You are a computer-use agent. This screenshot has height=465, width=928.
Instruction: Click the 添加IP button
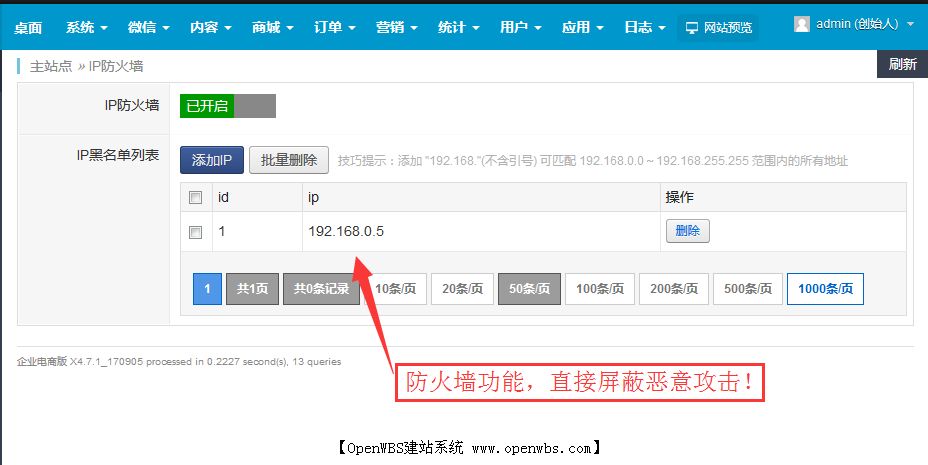tap(212, 160)
